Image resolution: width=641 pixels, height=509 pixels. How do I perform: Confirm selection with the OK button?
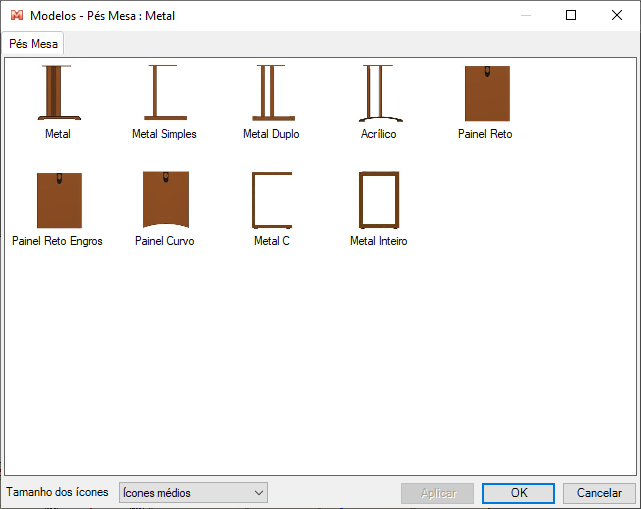[518, 493]
